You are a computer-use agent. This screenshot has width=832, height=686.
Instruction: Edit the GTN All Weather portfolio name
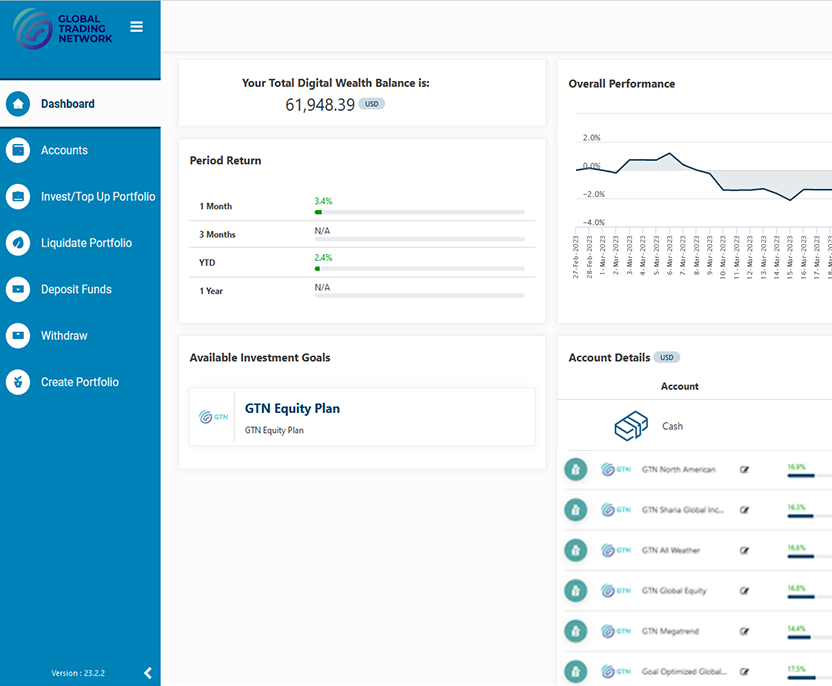744,550
